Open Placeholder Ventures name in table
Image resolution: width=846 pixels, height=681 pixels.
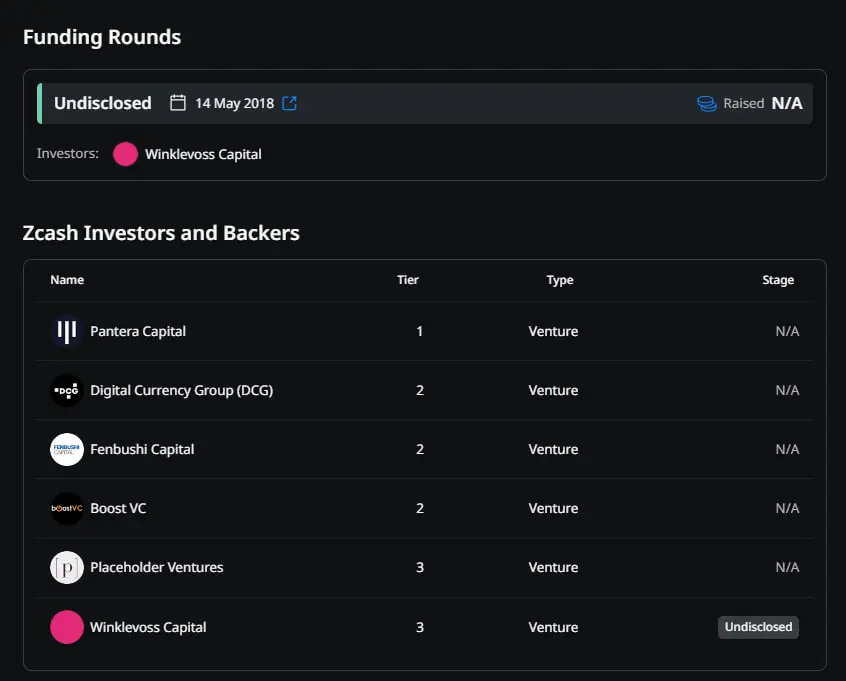156,567
